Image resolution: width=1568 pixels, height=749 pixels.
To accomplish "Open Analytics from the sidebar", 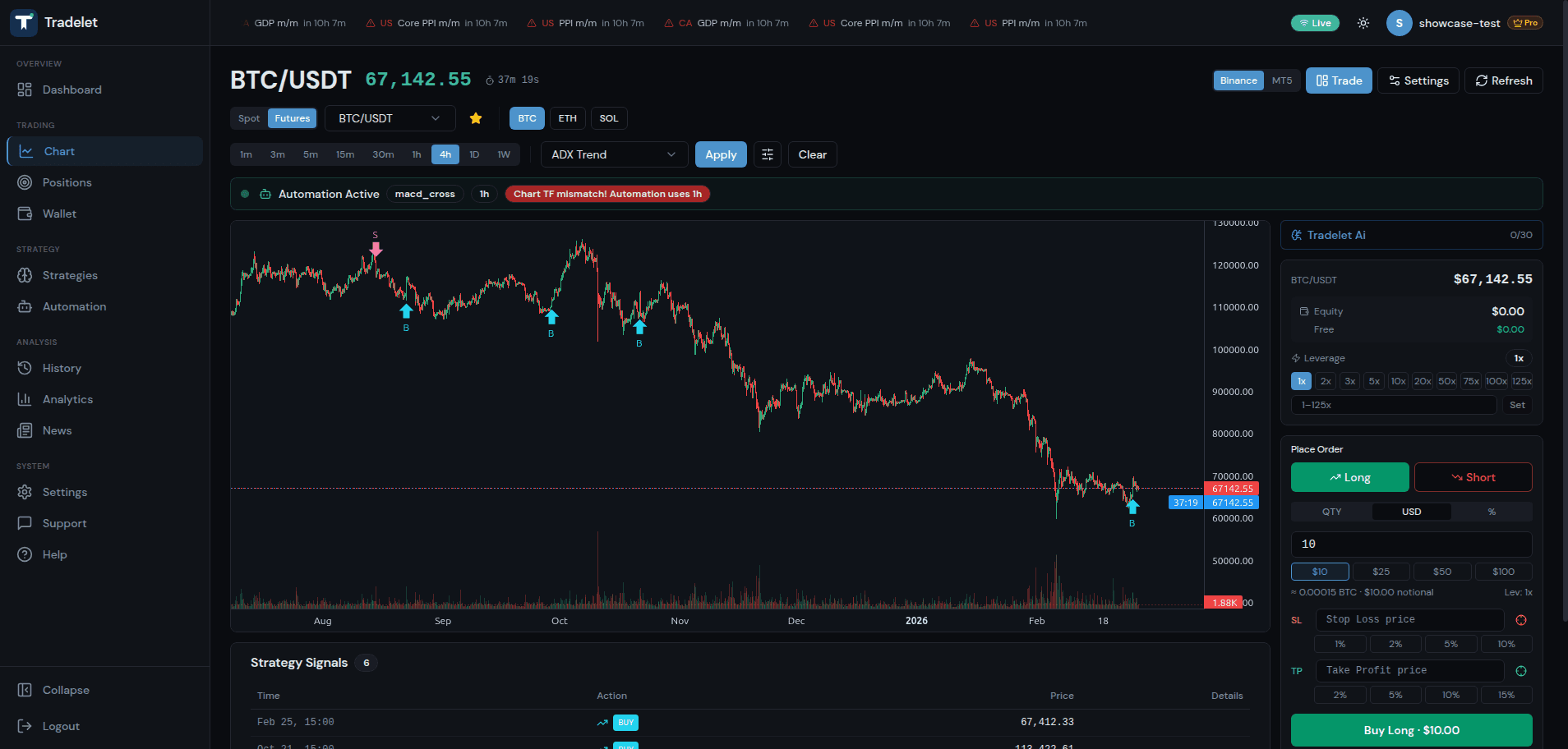I will point(67,399).
